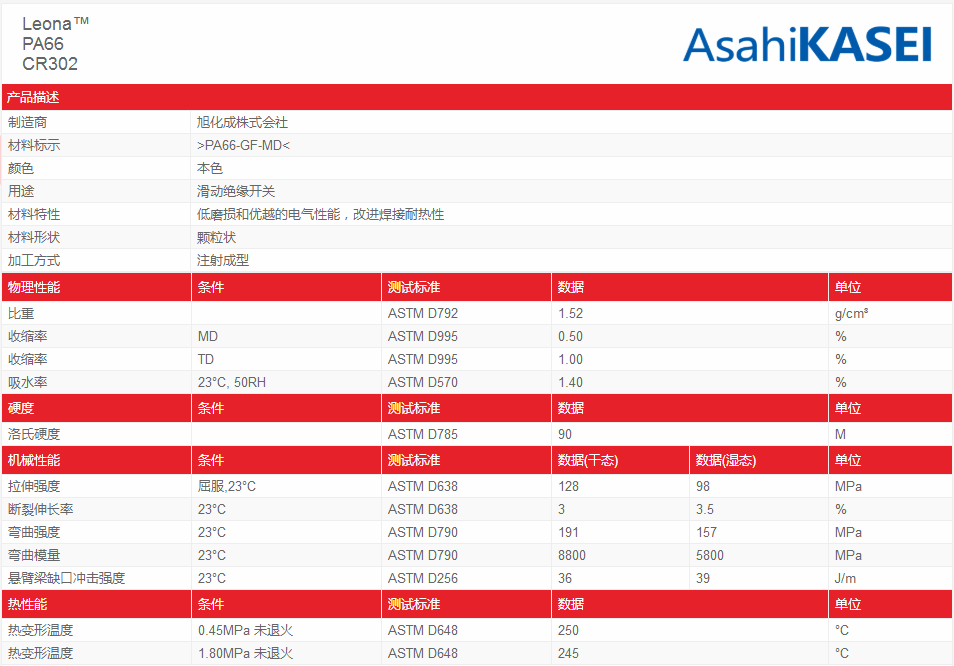Screen dimensions: 954x666
Task: Select the 悬臂梁缺口冲击强度 row label
Action: click(x=66, y=578)
